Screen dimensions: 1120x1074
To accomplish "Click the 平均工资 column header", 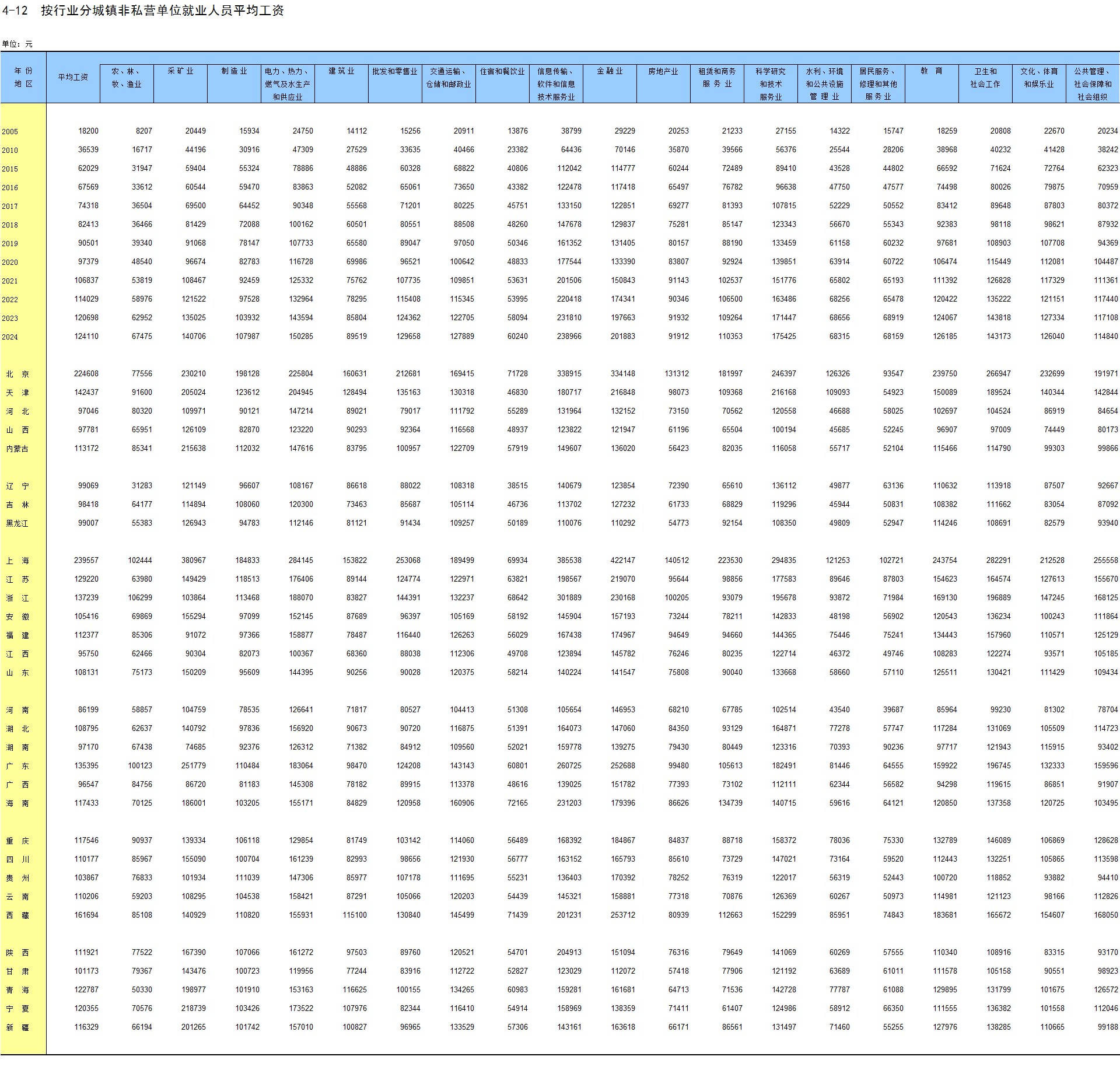I will click(73, 78).
